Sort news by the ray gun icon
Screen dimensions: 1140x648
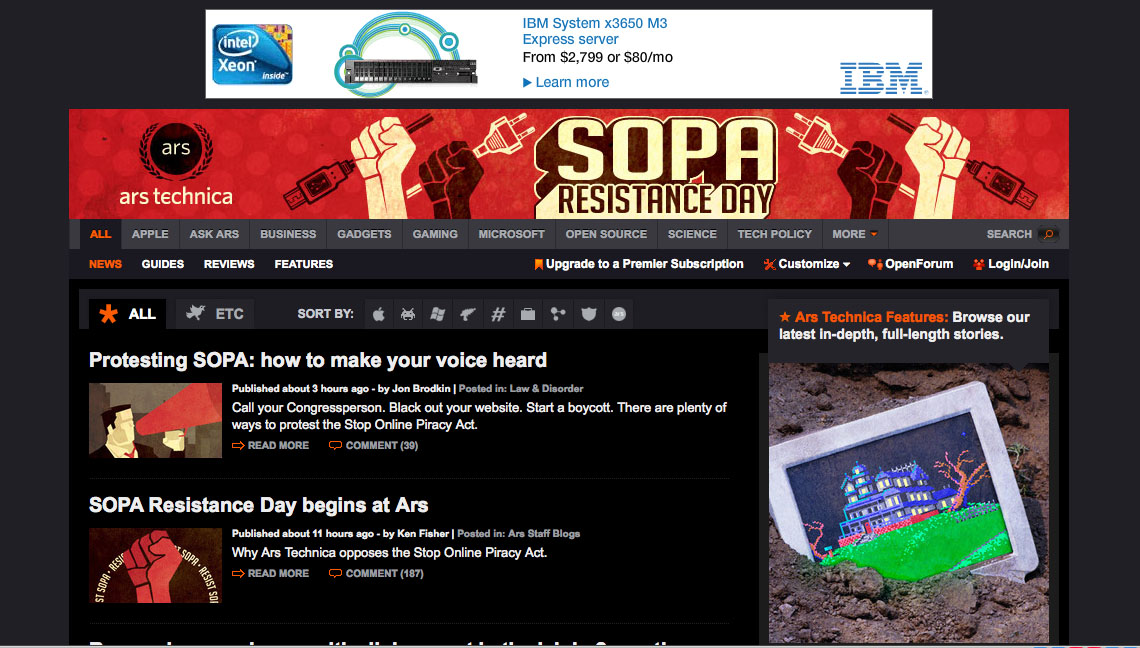click(x=467, y=314)
